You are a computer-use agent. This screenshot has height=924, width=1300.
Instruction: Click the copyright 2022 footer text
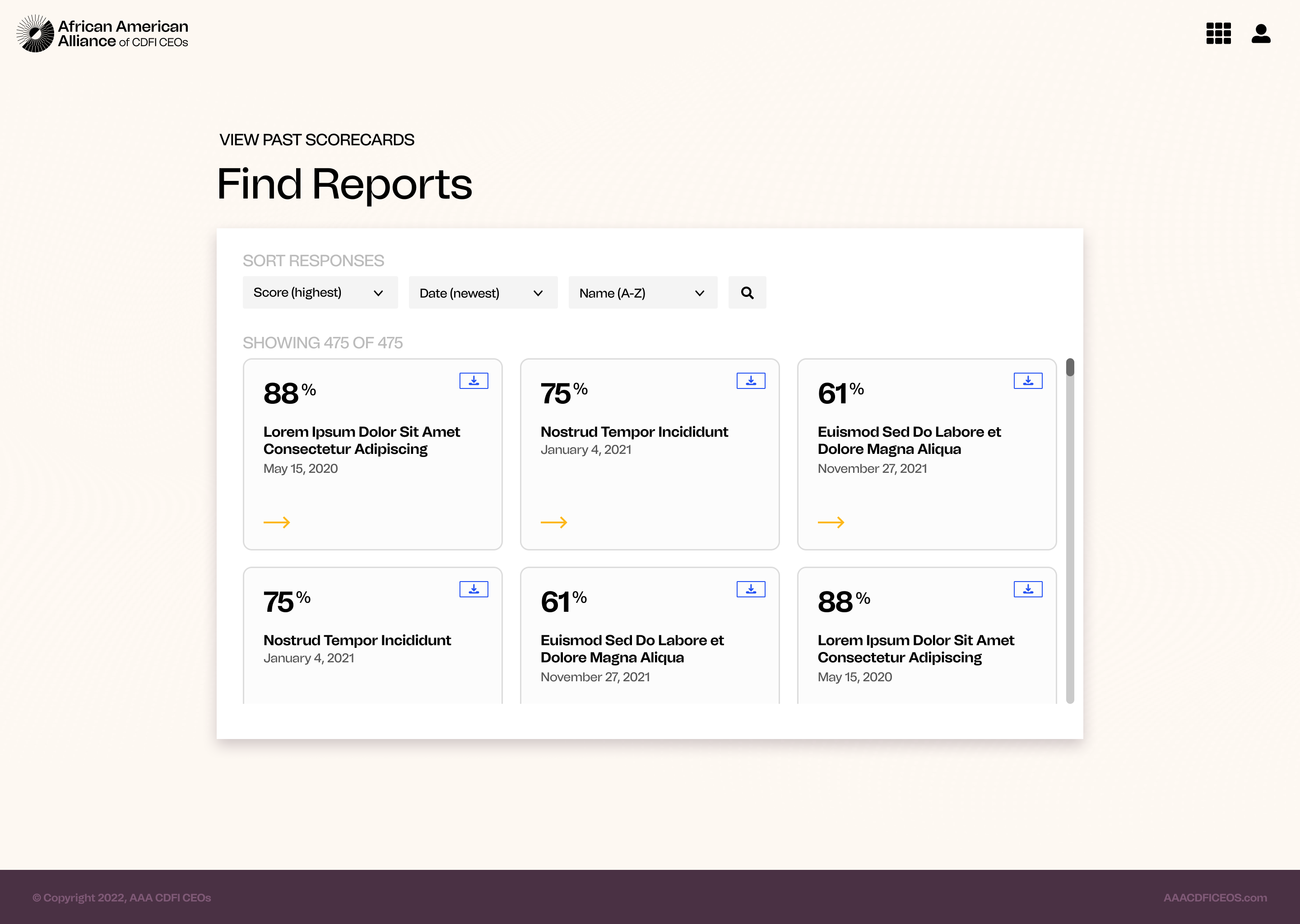122,897
